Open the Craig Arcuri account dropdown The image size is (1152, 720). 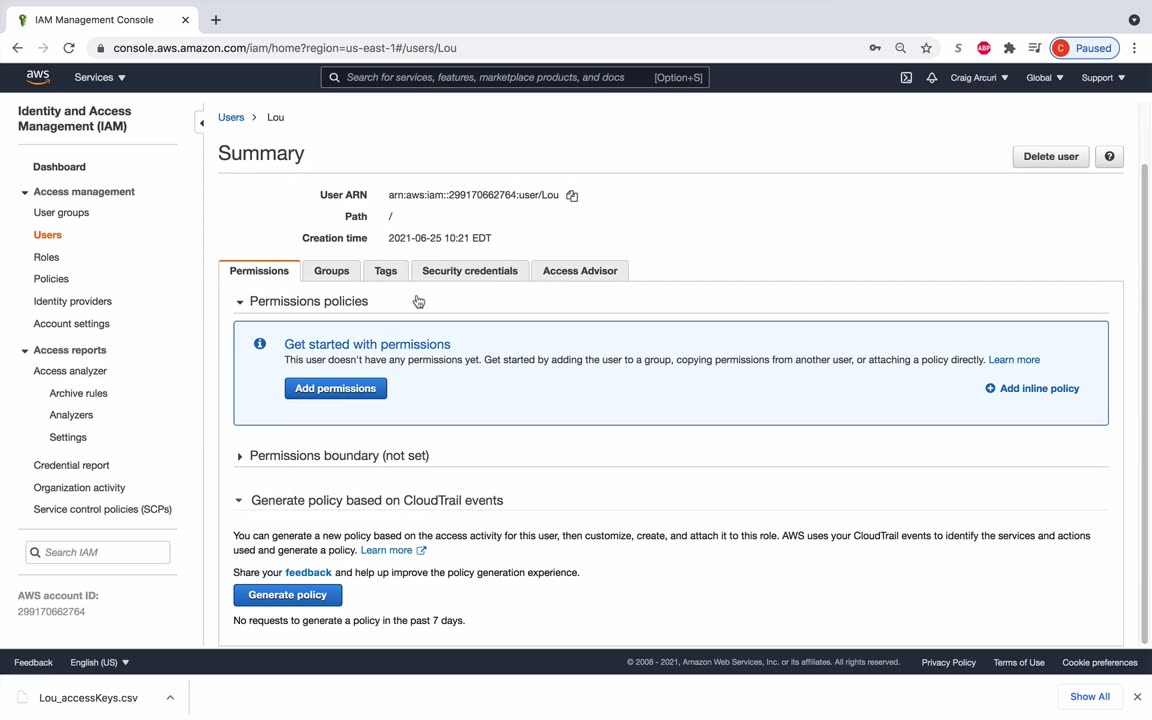(x=979, y=77)
